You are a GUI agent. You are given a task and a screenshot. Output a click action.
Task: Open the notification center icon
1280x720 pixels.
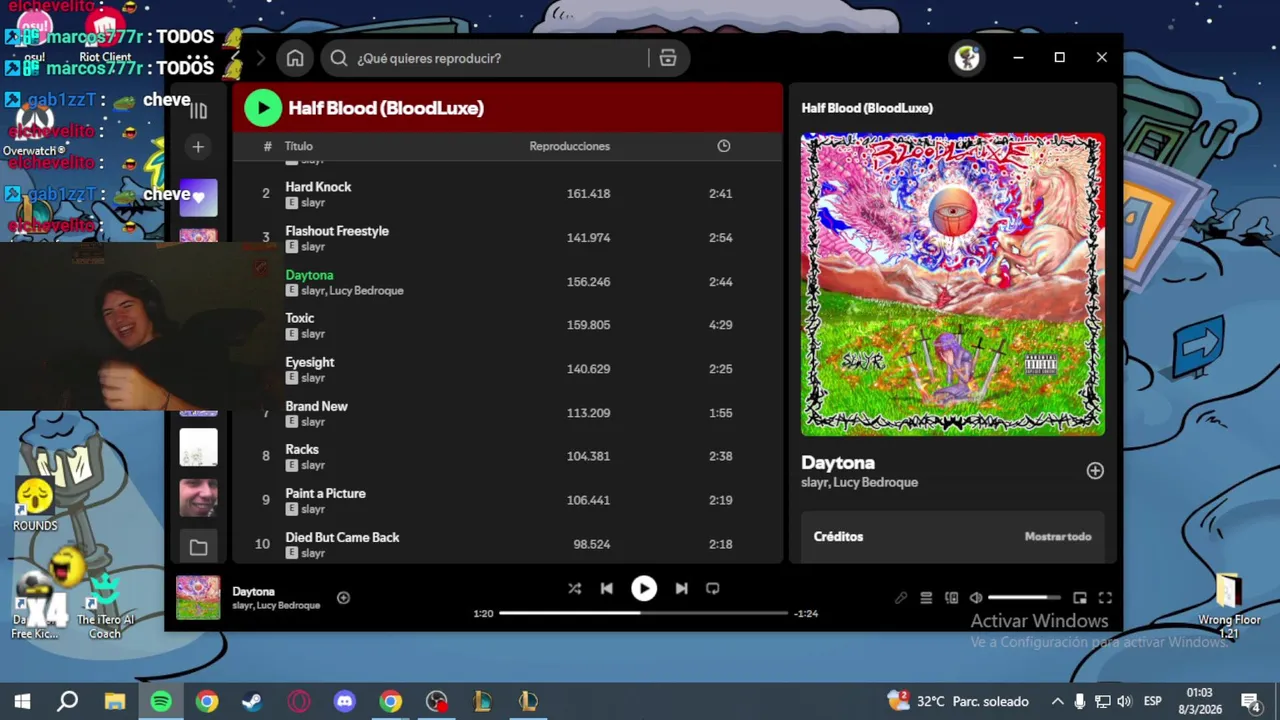point(1250,701)
